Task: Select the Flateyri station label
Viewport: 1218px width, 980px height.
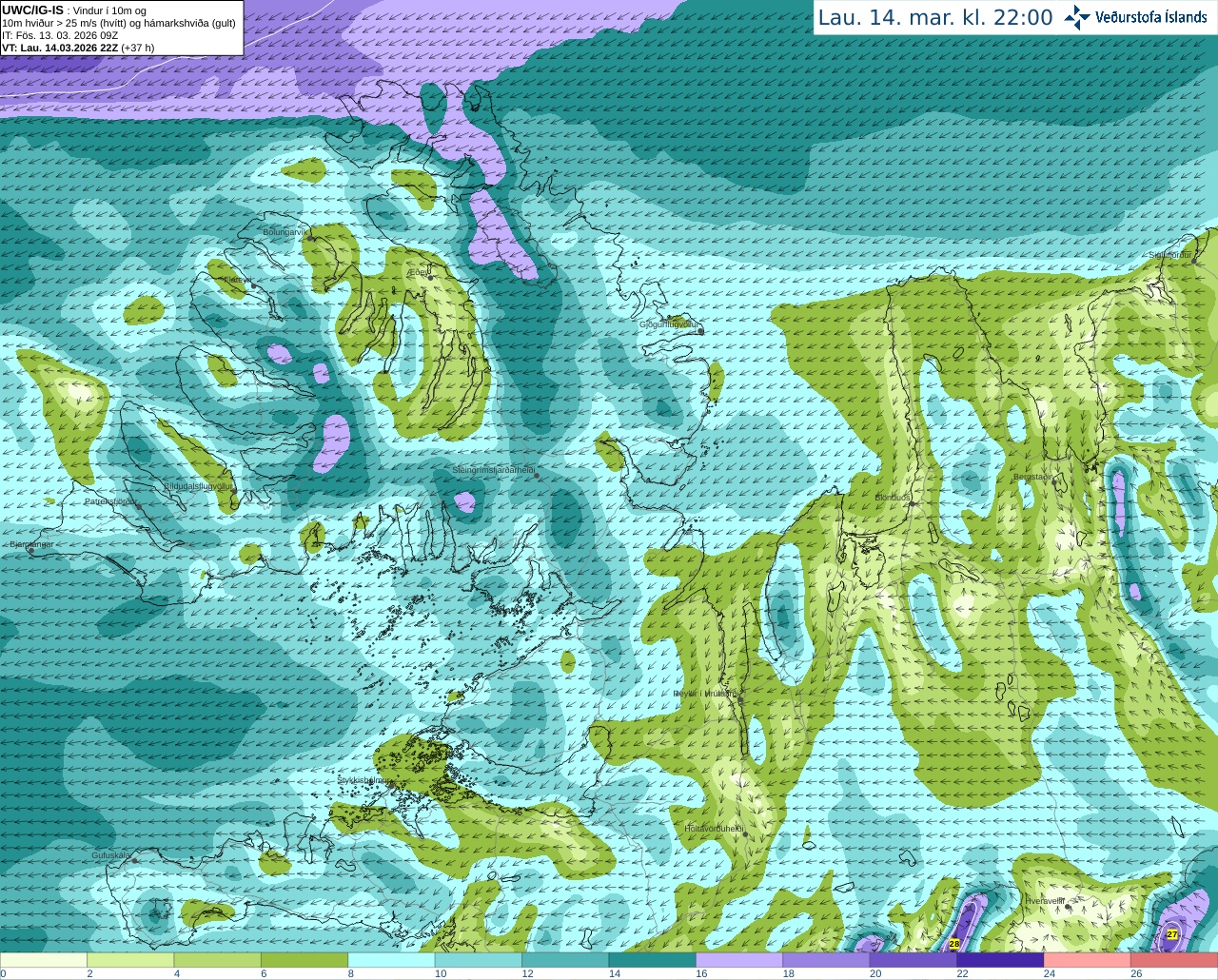Action: pos(238,280)
